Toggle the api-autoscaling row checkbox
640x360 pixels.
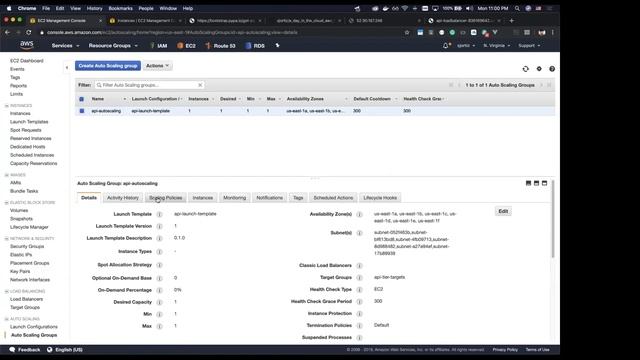pos(82,111)
